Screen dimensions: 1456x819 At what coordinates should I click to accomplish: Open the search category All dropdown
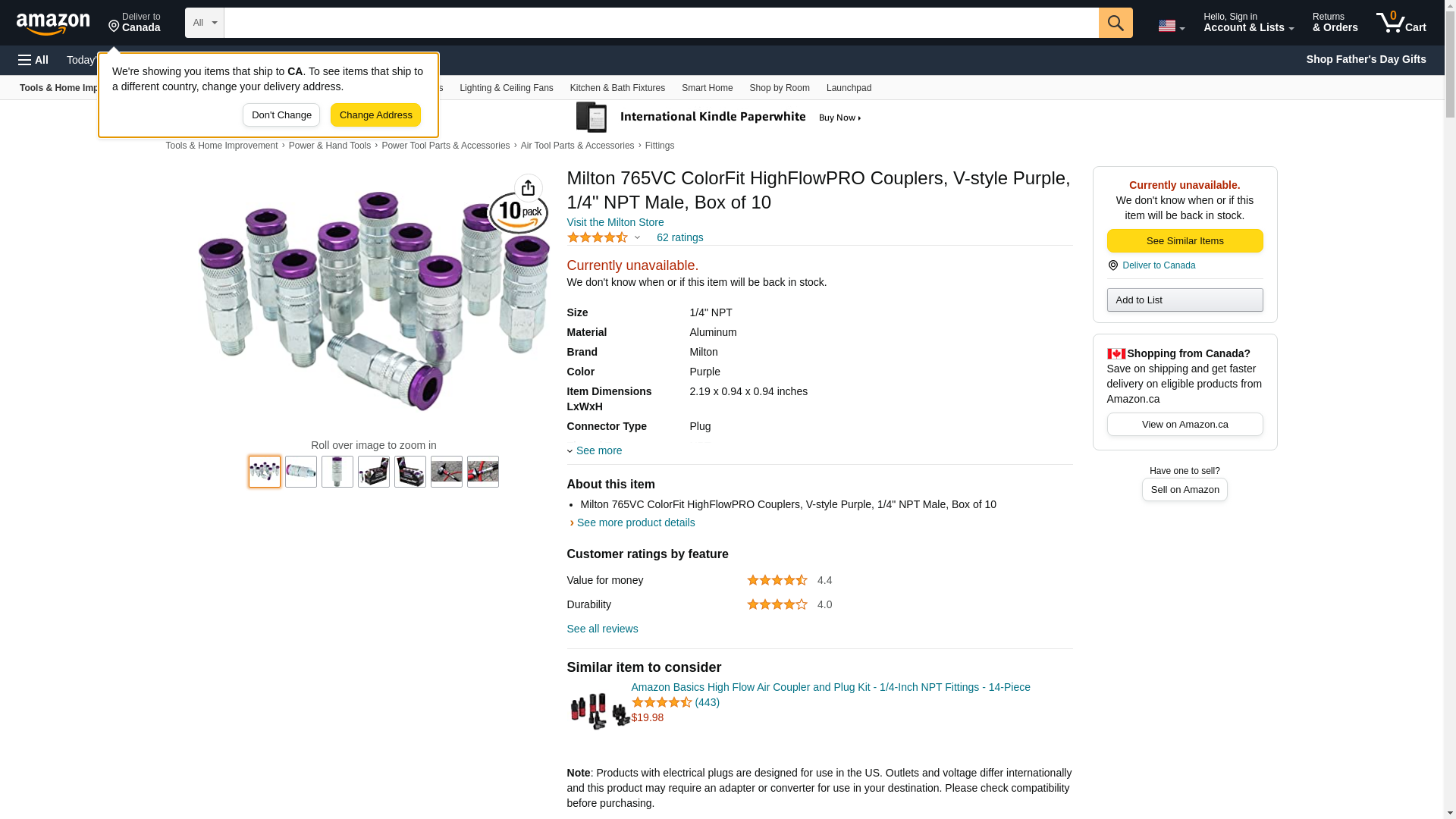coord(204,23)
